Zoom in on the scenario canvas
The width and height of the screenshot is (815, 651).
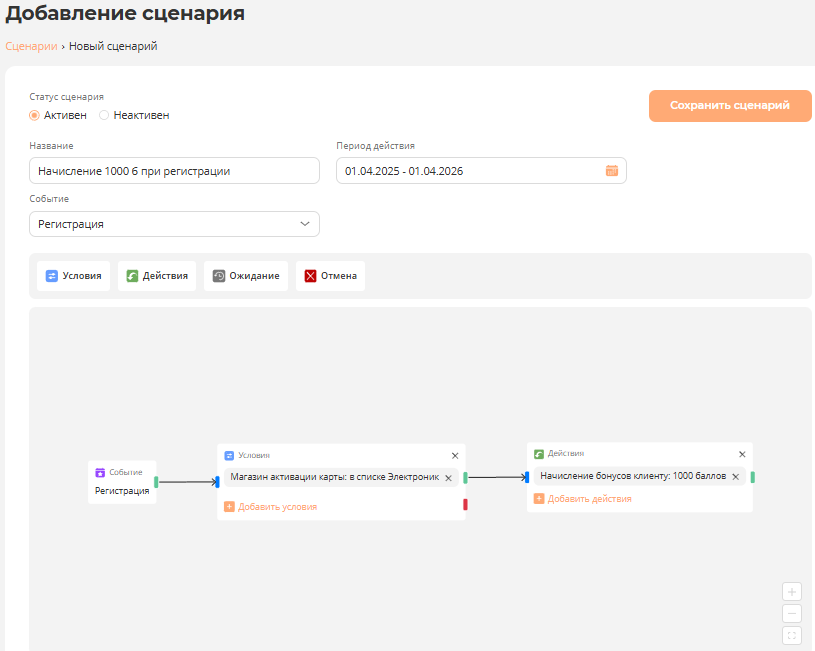792,592
